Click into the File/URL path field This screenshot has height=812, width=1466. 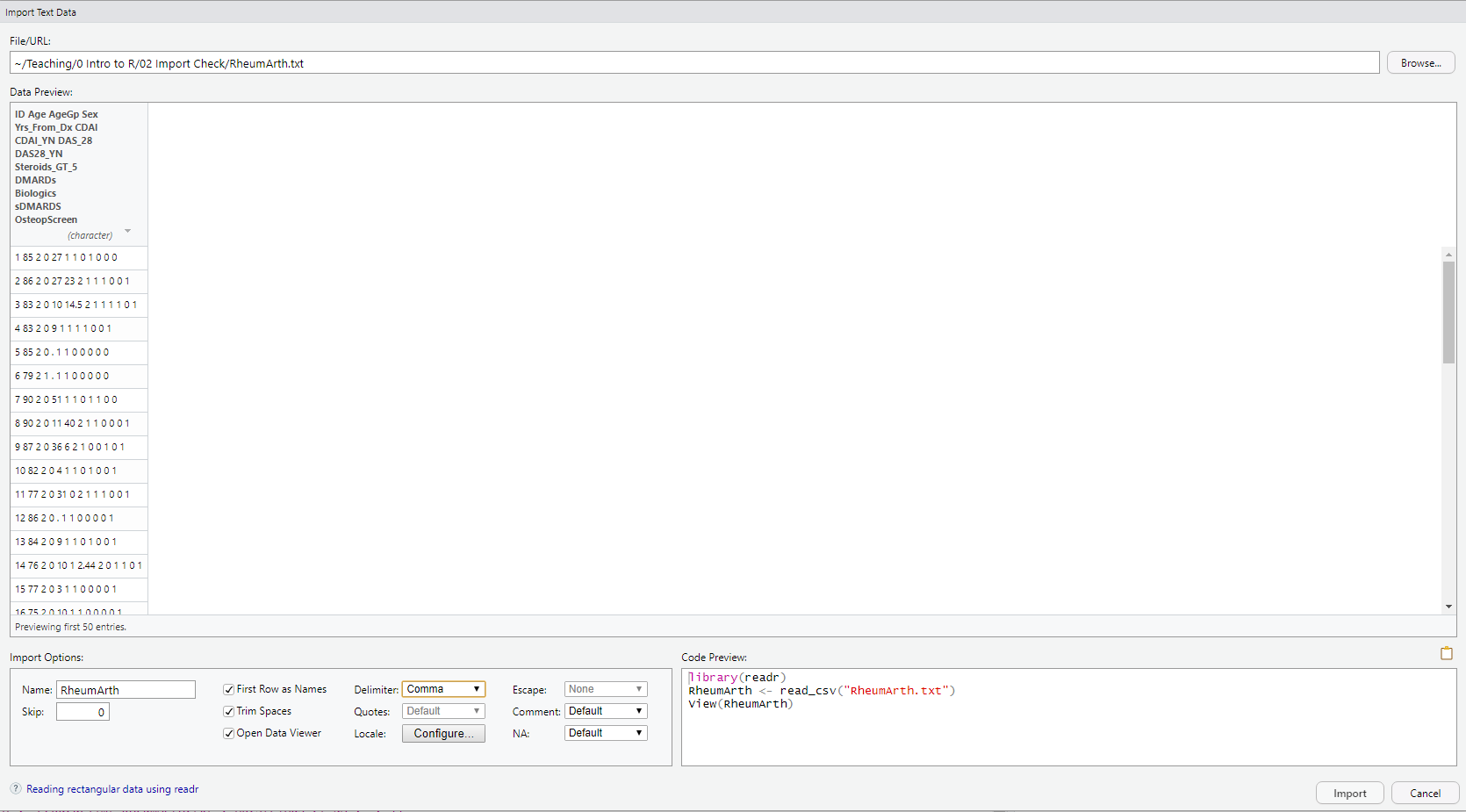tap(693, 63)
